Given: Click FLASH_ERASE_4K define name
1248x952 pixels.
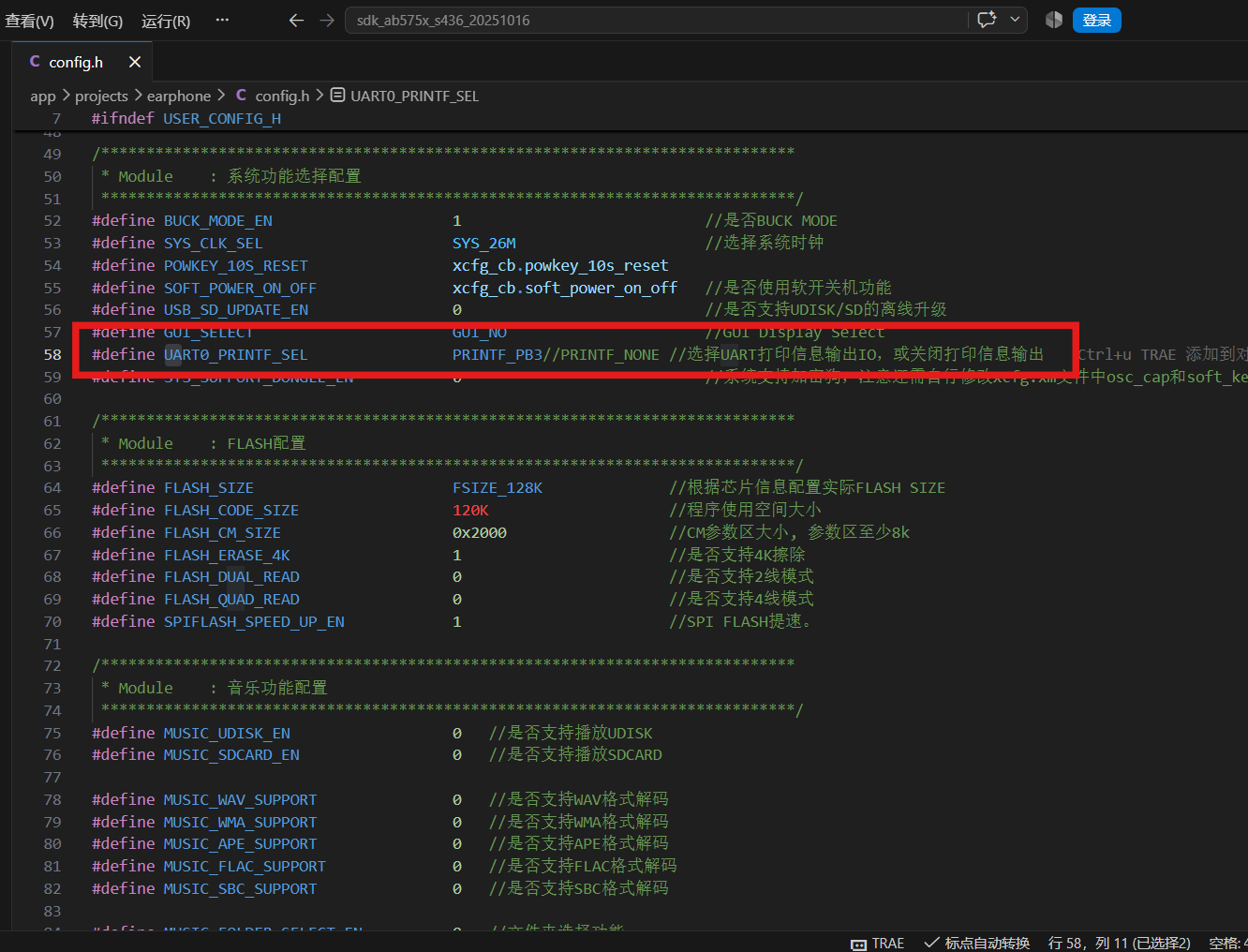Looking at the screenshot, I should pos(227,555).
